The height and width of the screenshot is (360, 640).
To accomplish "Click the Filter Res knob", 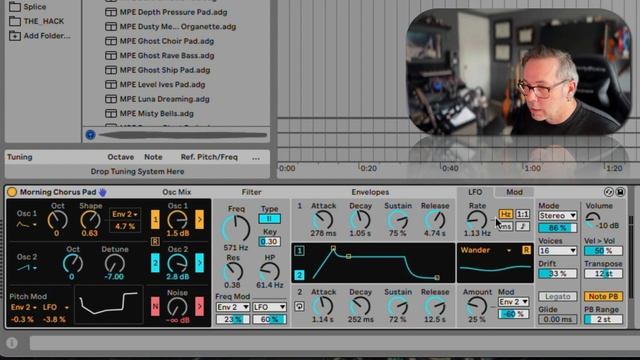I will click(x=233, y=272).
